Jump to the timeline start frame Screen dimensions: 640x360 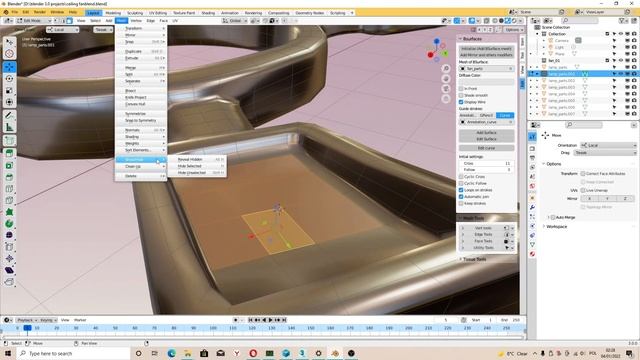click(251, 320)
